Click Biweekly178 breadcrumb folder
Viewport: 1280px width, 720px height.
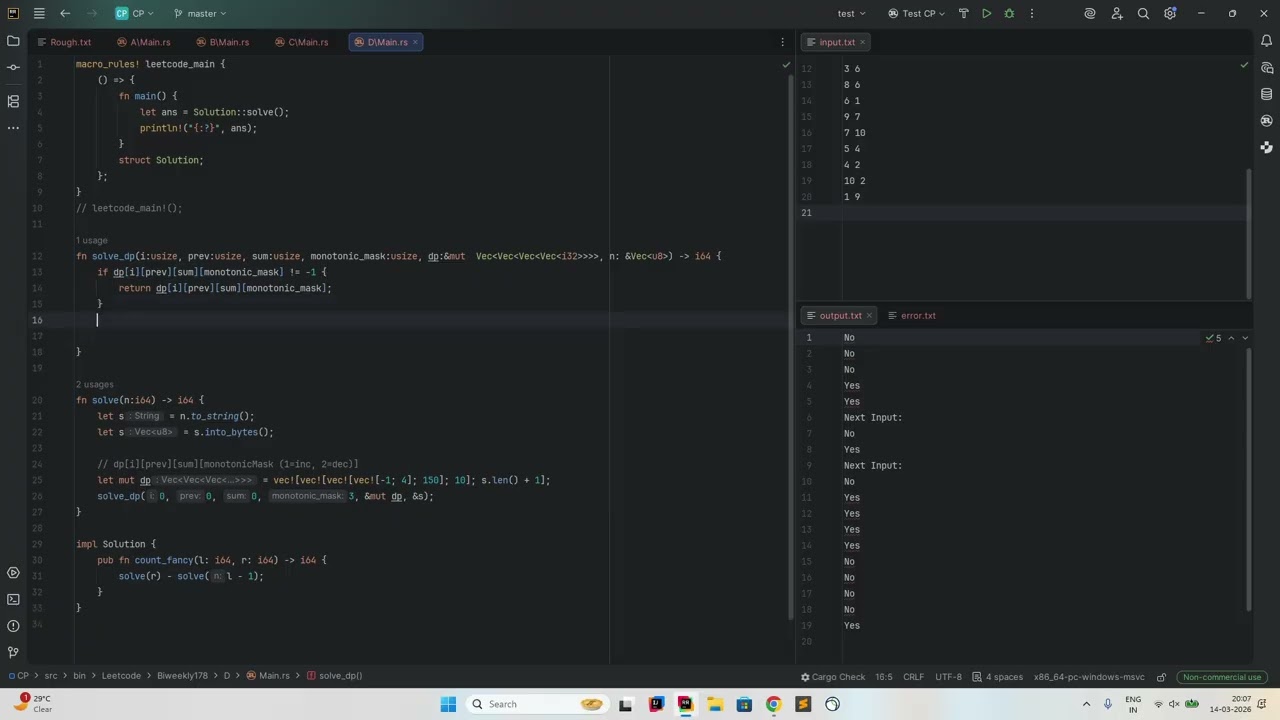180,676
